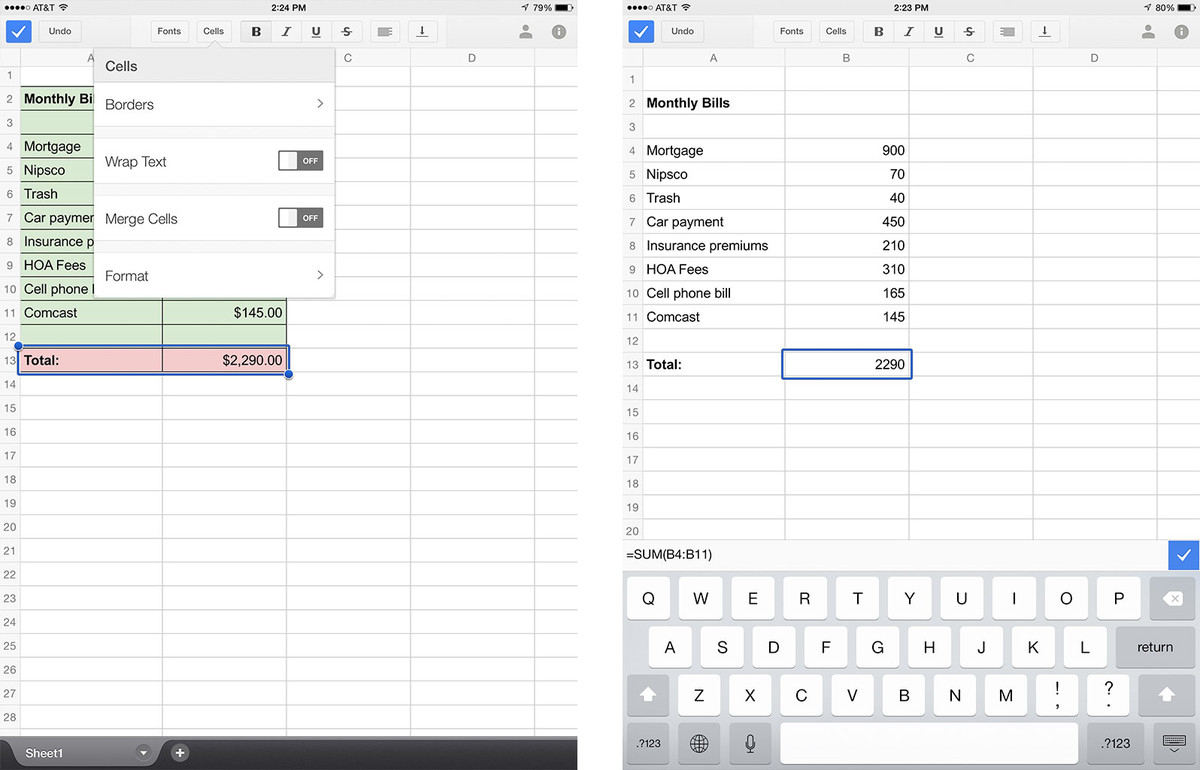Open vertical alignment in right spreadsheet toolbar
The height and width of the screenshot is (770, 1200).
pyautogui.click(x=1044, y=31)
